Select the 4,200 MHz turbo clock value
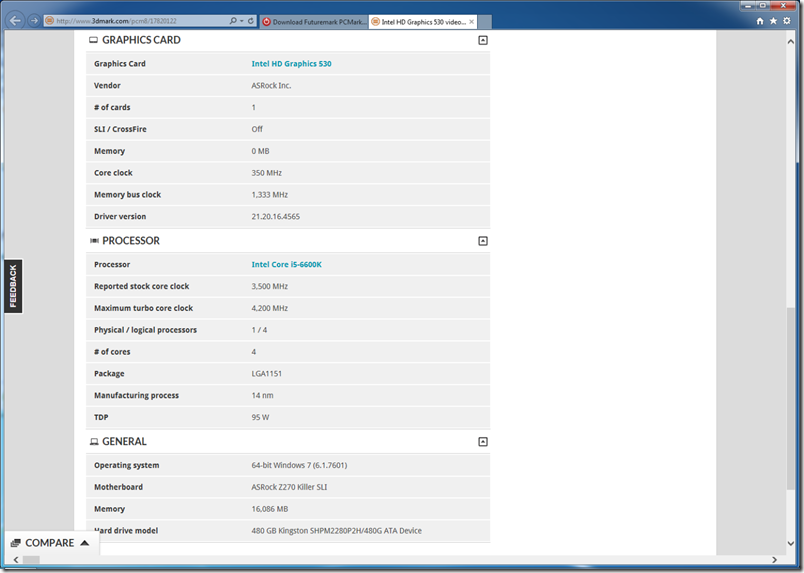This screenshot has width=804, height=573. click(269, 308)
